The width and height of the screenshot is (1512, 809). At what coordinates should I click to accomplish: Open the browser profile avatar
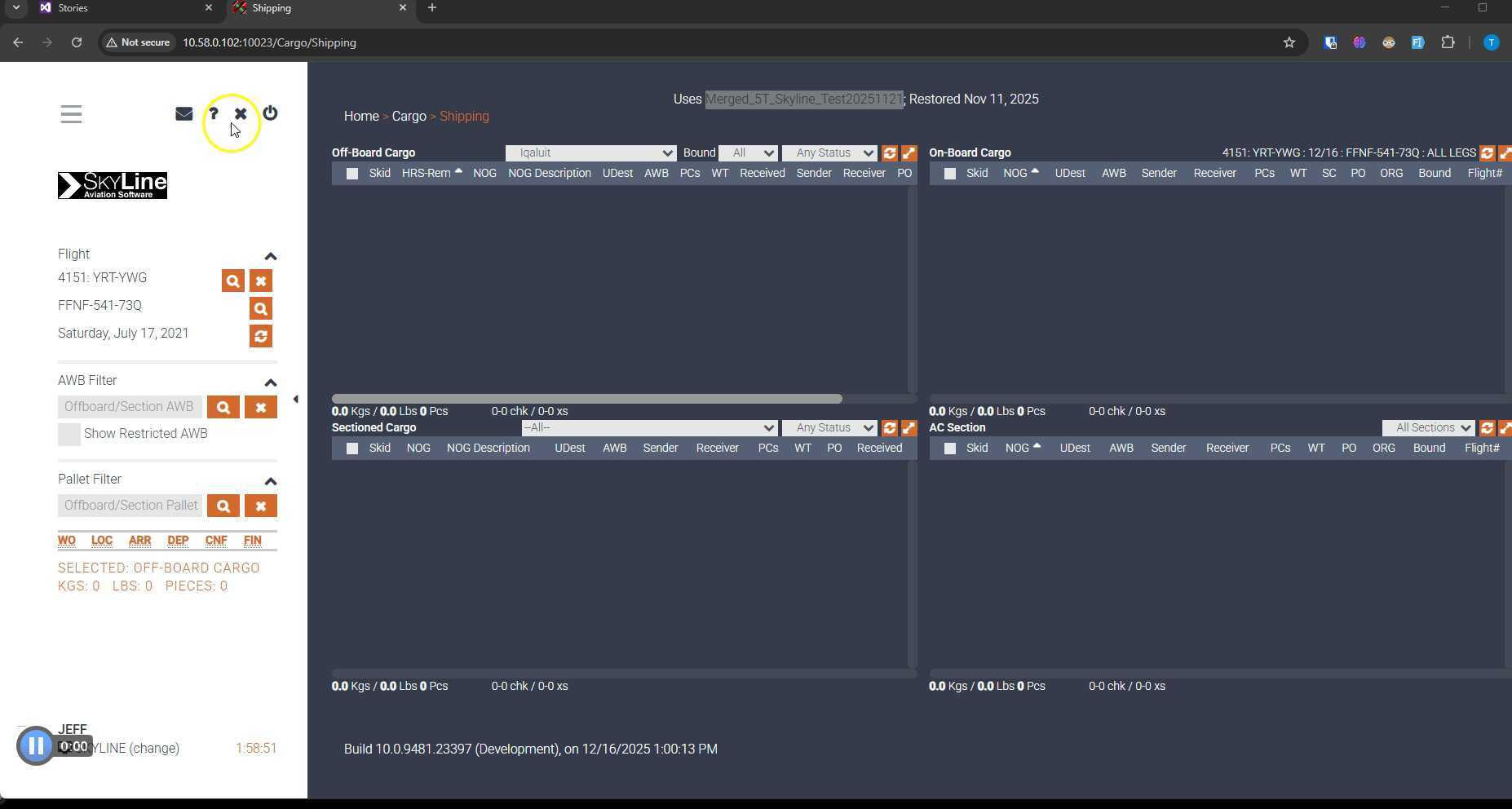(1491, 42)
